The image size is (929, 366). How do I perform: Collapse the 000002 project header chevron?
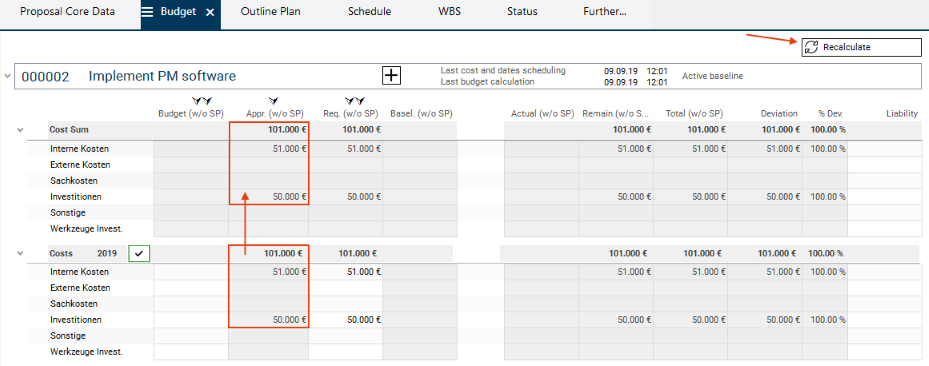pos(7,76)
